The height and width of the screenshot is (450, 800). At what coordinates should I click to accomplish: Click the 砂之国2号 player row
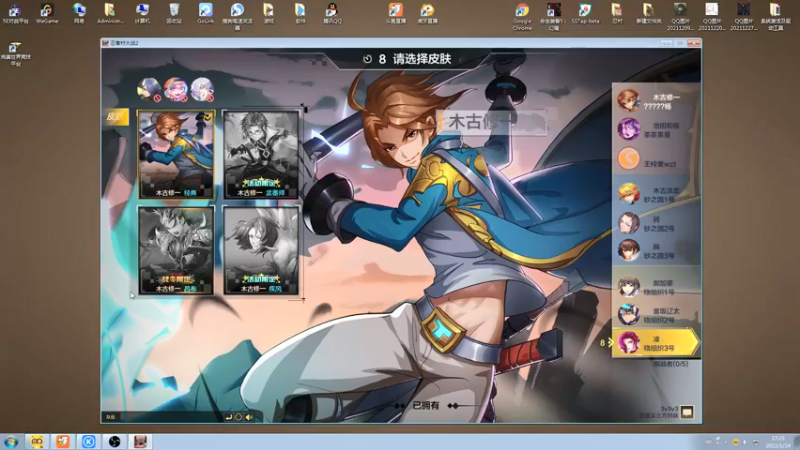(656, 223)
